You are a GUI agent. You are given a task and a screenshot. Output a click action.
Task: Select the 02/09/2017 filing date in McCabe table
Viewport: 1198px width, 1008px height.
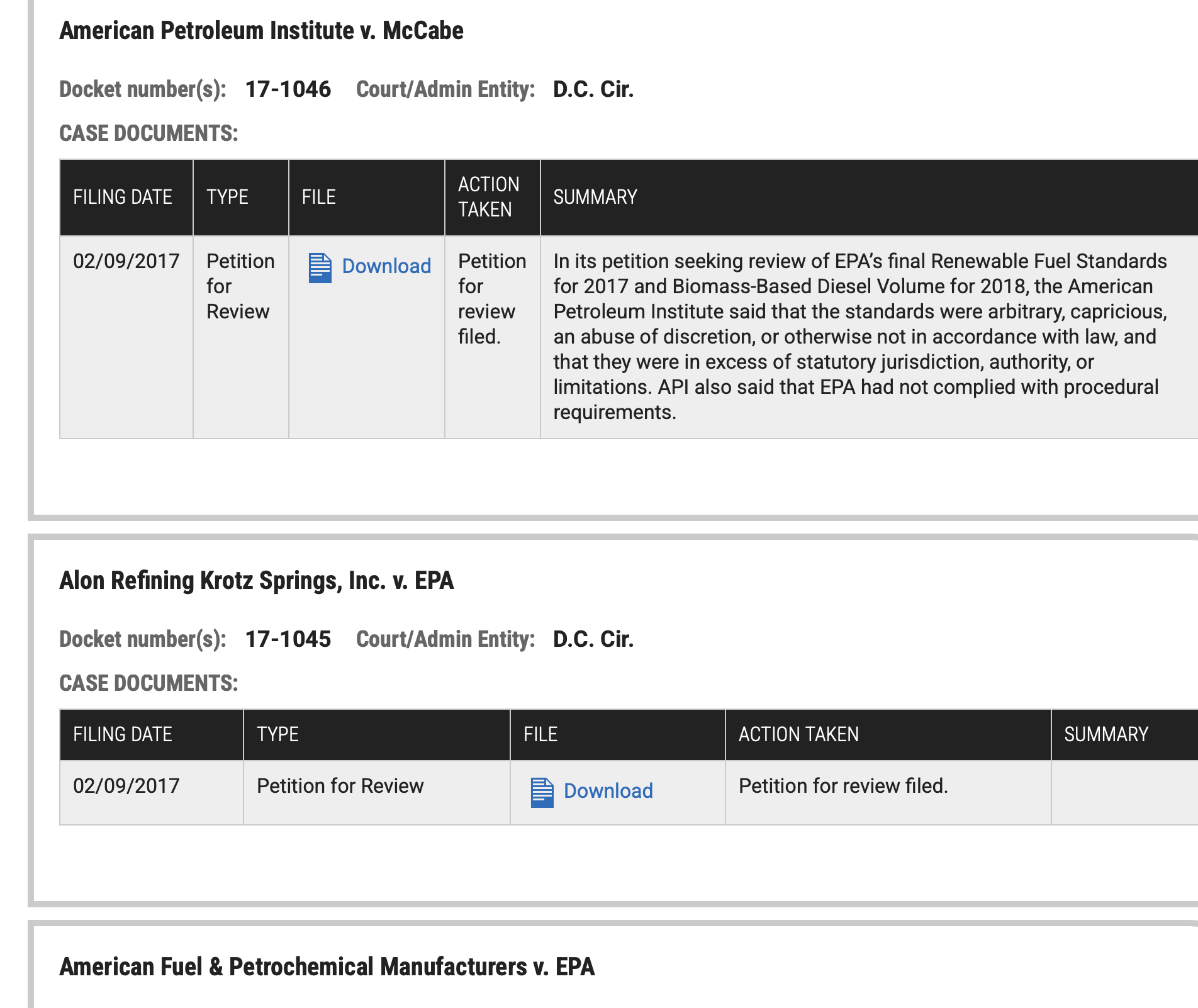tap(125, 260)
